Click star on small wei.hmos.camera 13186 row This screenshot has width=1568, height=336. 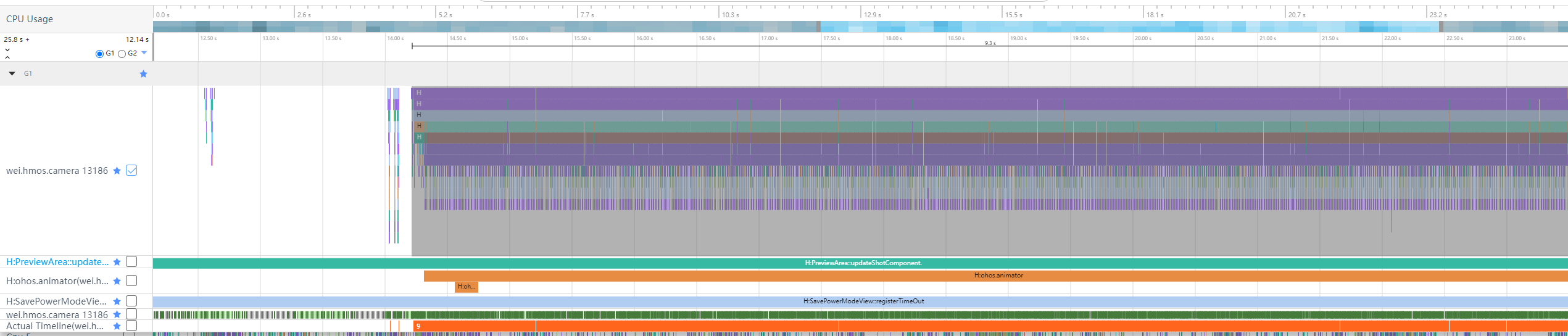point(117,315)
